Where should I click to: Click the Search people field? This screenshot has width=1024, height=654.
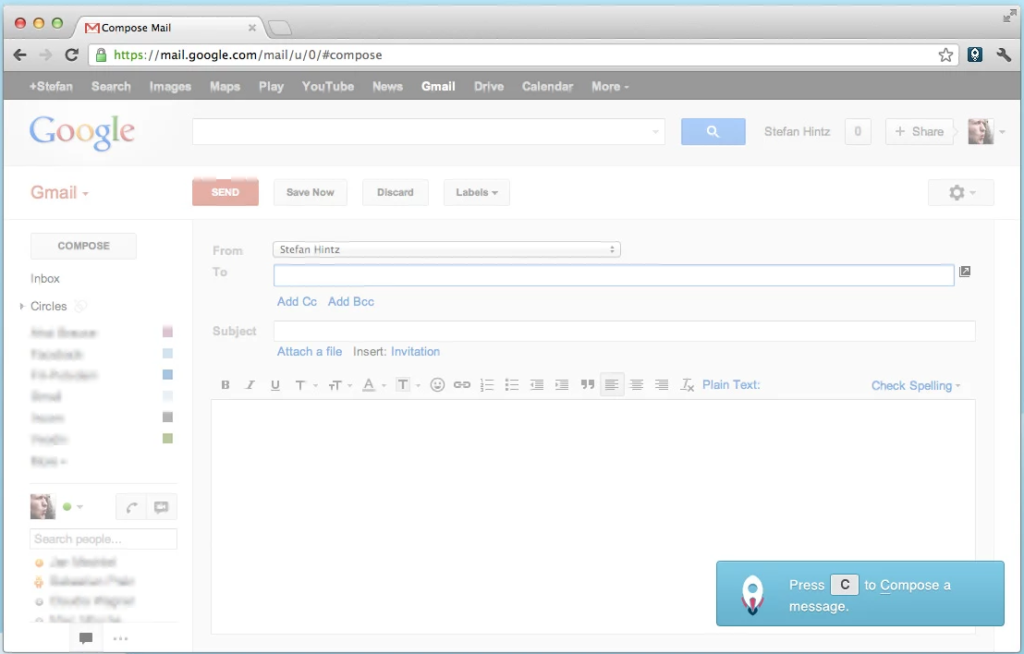pyautogui.click(x=103, y=539)
